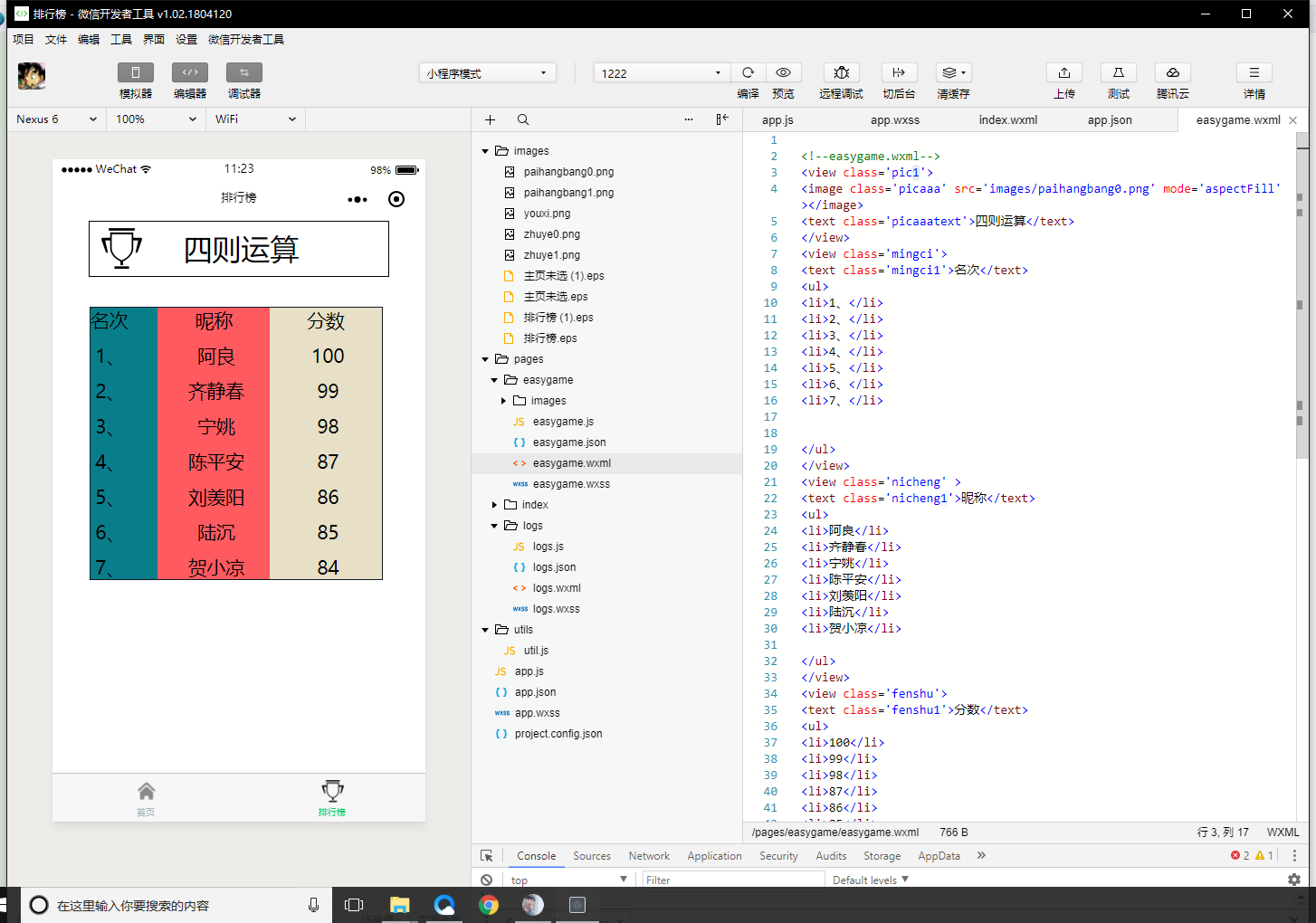This screenshot has width=1316, height=923.
Task: Expand the index folder
Action: pos(494,505)
